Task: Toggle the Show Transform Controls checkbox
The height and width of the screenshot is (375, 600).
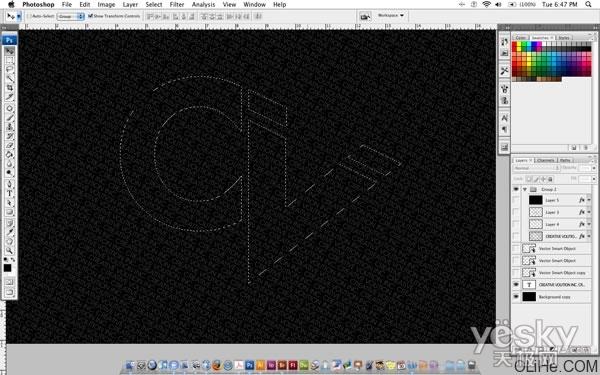Action: pos(91,16)
